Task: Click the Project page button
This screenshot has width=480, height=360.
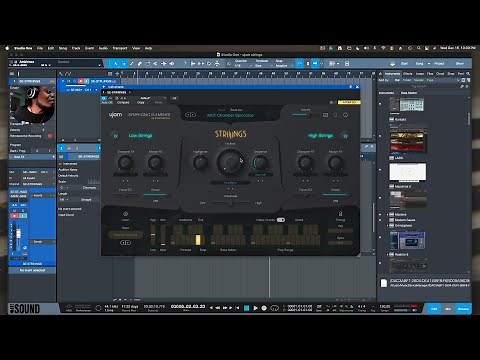Action: click(x=439, y=63)
